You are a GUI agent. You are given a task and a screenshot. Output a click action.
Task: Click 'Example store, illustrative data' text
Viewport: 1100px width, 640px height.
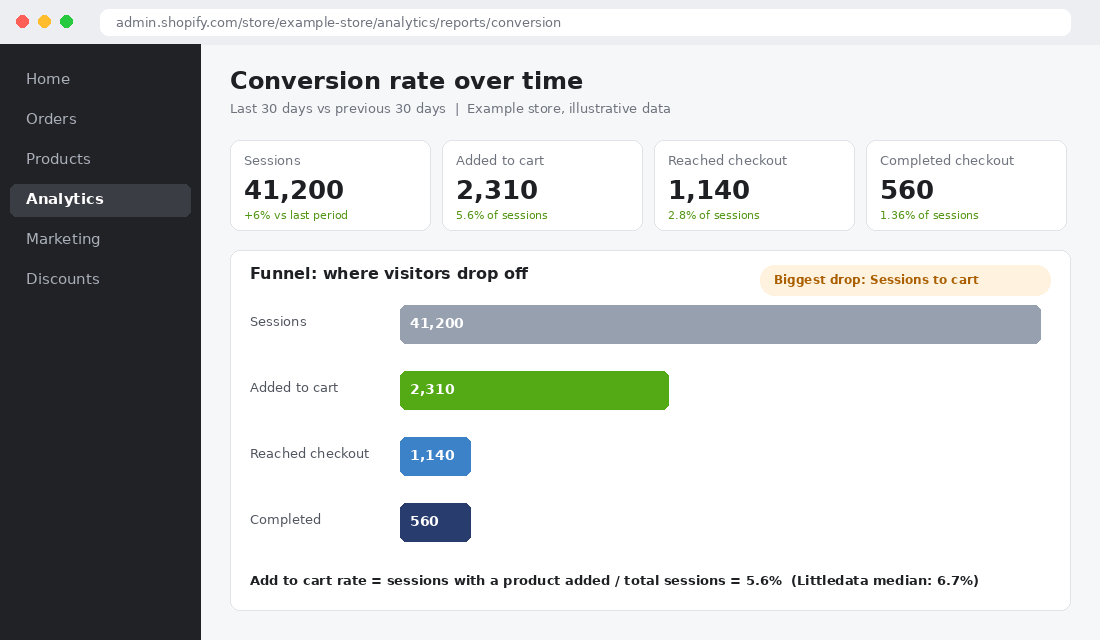click(568, 109)
